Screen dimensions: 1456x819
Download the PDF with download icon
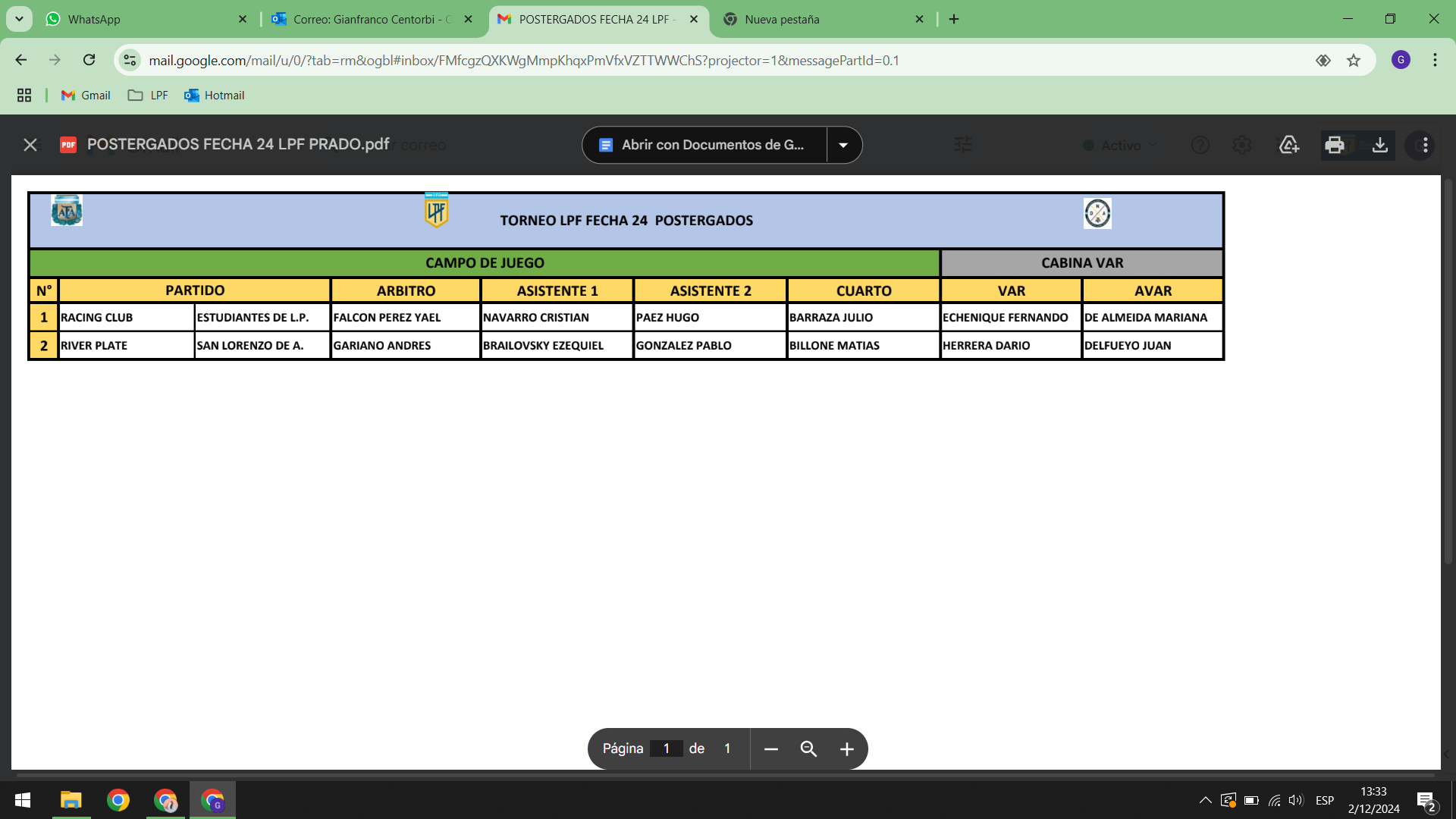(x=1380, y=145)
